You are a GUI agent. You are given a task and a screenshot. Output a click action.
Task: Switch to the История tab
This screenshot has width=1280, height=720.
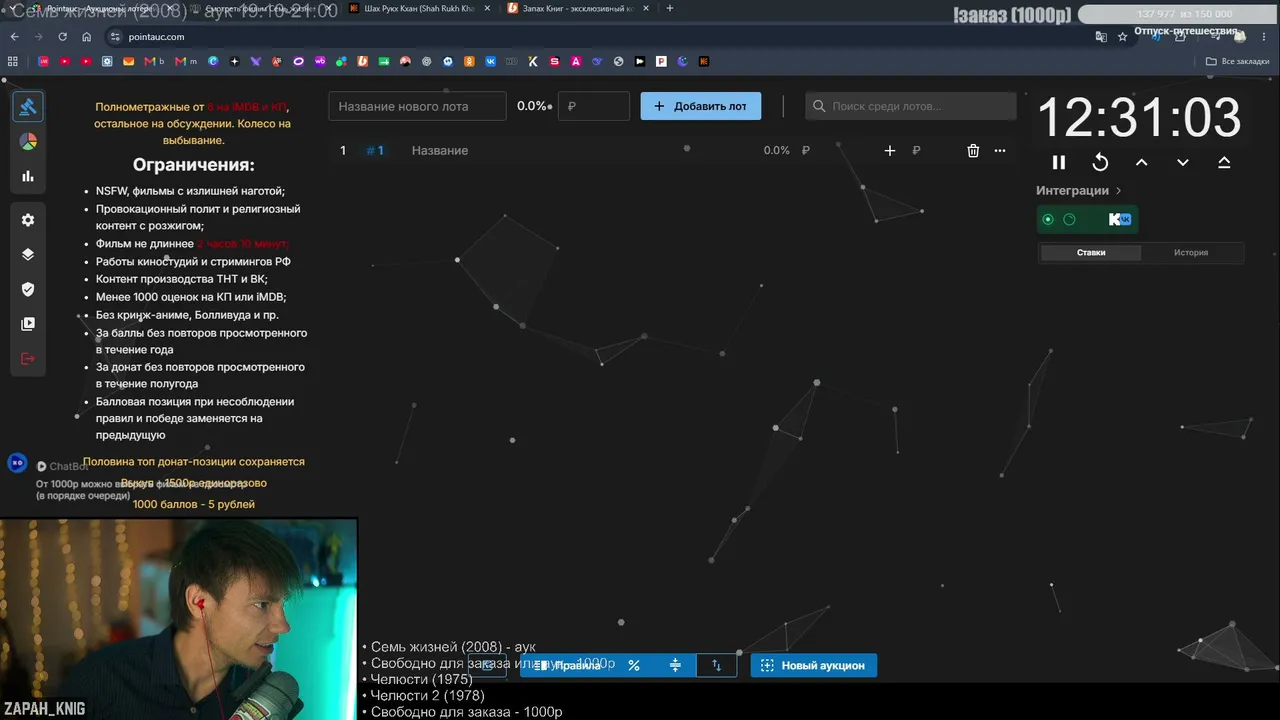pyautogui.click(x=1191, y=253)
